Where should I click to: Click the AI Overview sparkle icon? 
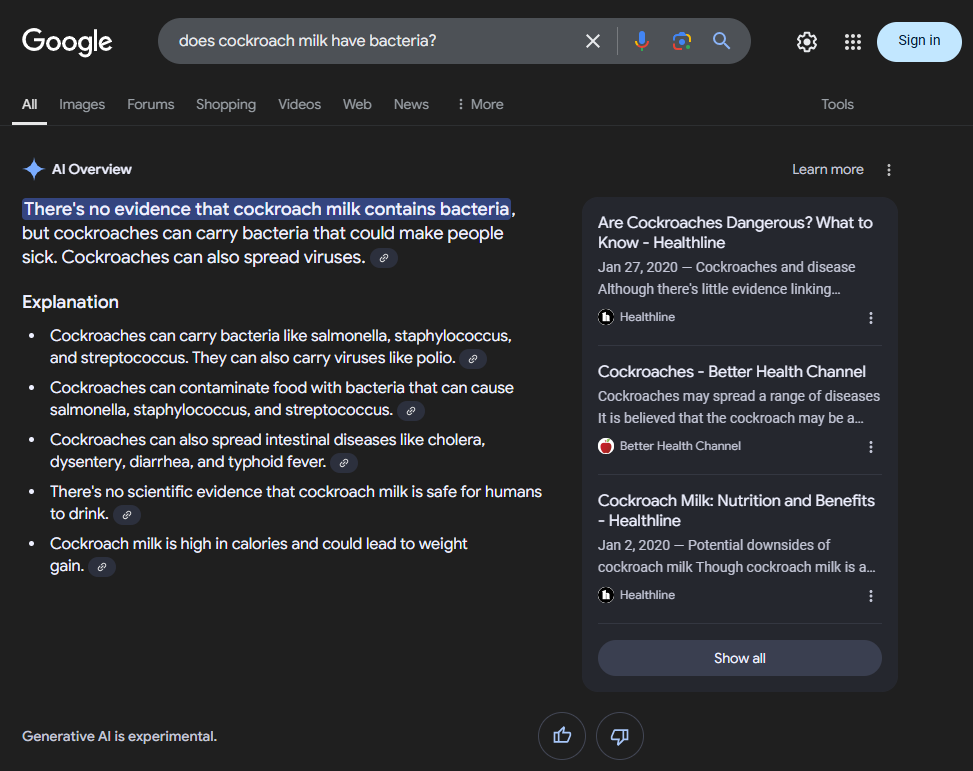[x=34, y=169]
